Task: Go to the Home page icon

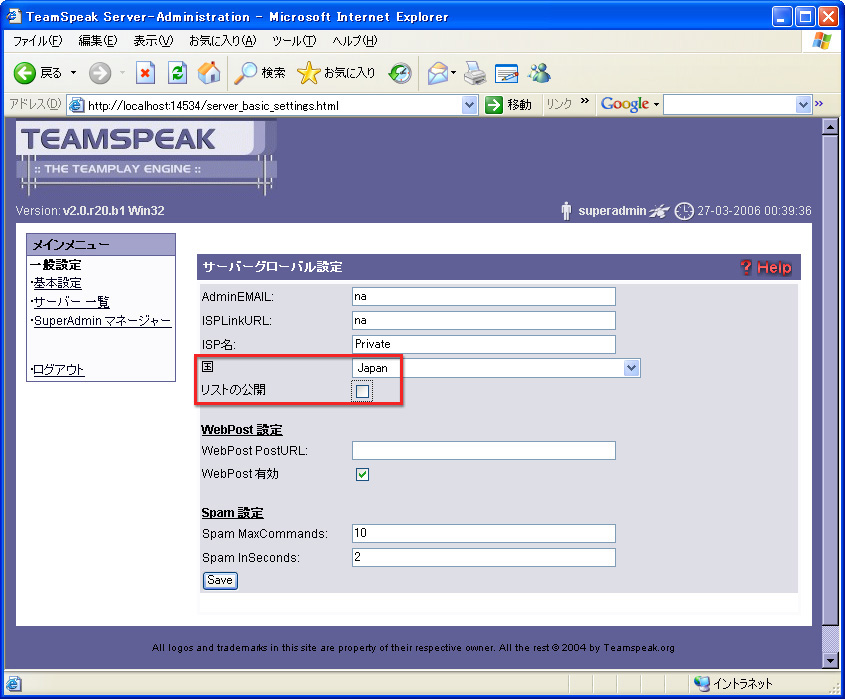Action: click(209, 73)
